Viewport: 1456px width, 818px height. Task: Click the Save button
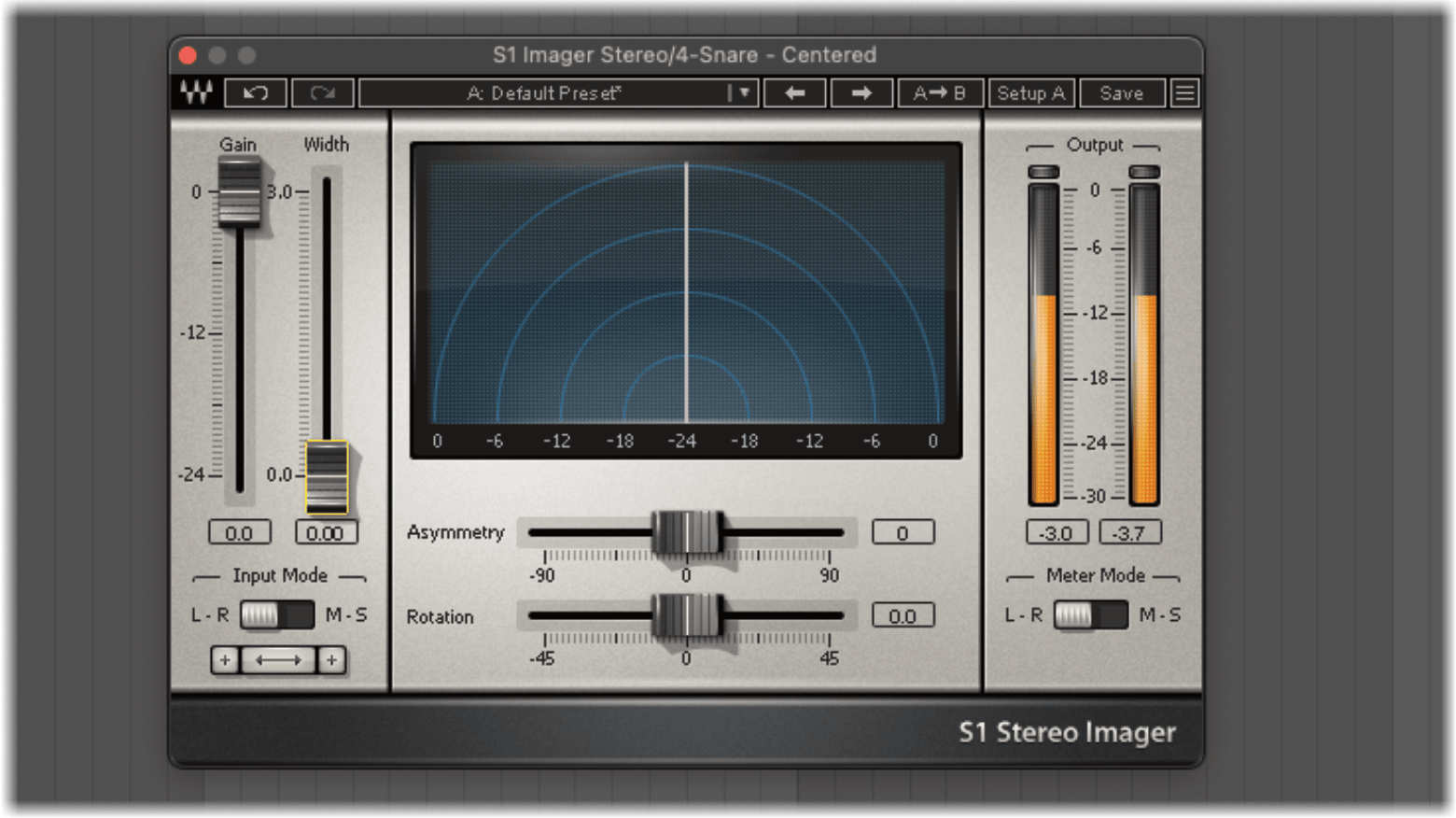pos(1122,93)
